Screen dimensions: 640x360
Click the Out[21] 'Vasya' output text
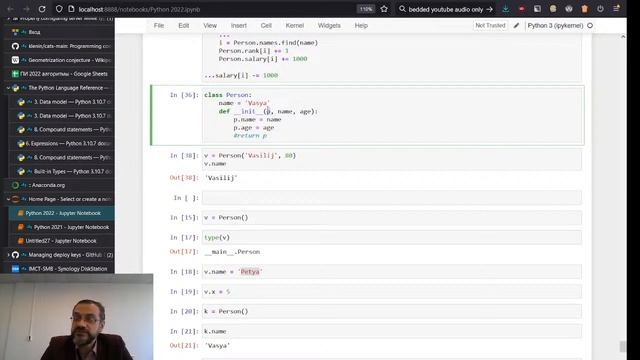click(x=217, y=346)
